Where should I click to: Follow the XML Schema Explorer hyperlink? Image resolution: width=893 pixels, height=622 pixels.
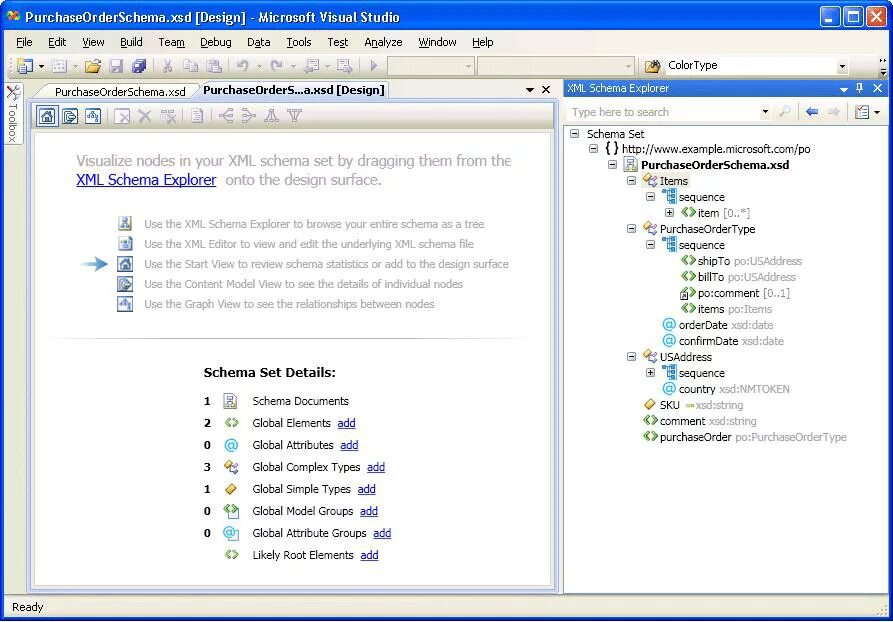[x=146, y=181]
